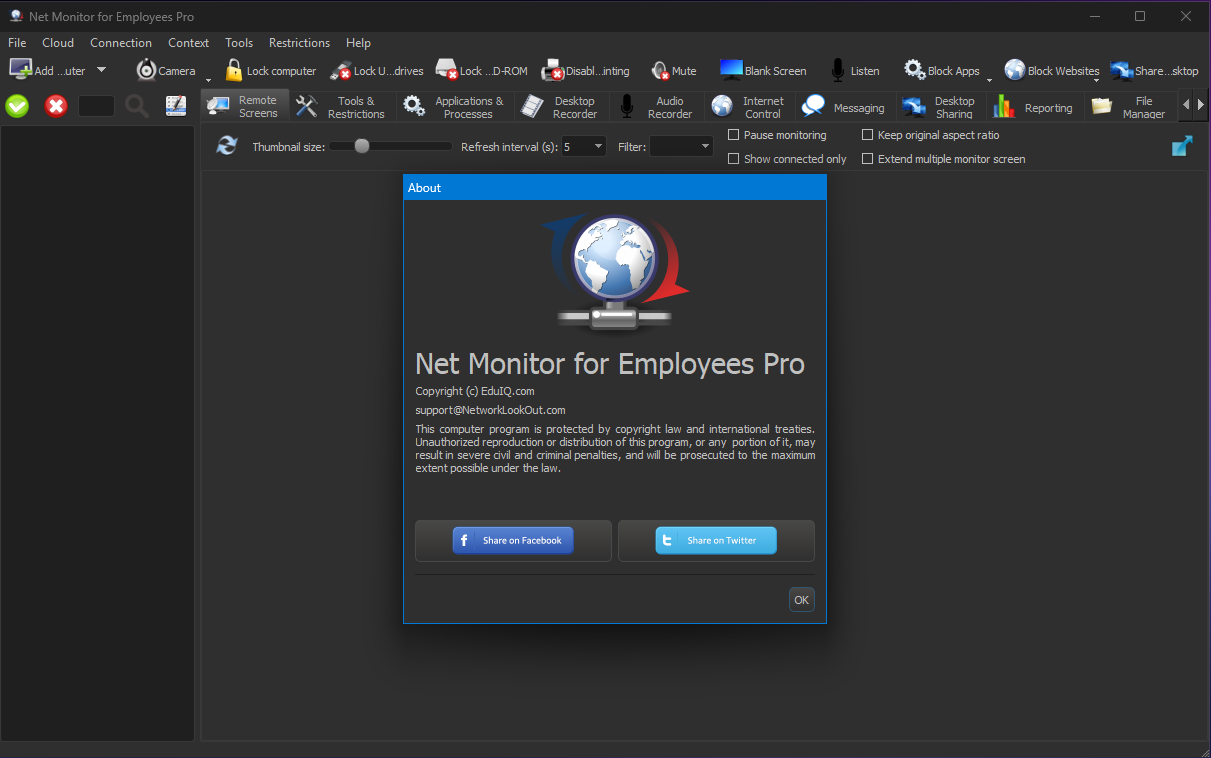Minimize the Net Monitor window

click(1096, 16)
